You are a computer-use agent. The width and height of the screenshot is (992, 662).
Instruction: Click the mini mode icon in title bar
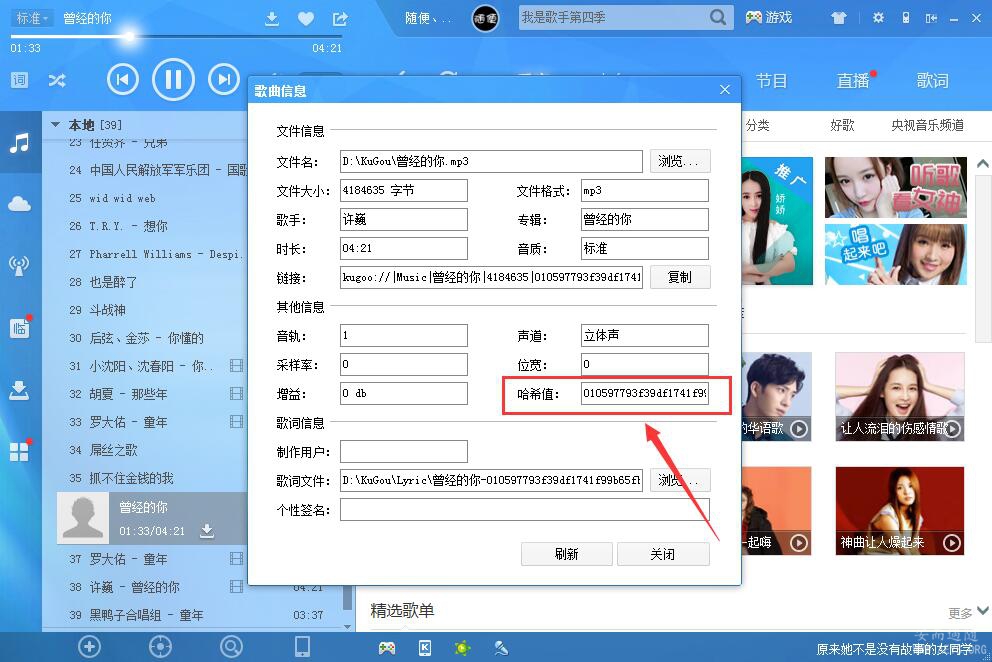[931, 18]
